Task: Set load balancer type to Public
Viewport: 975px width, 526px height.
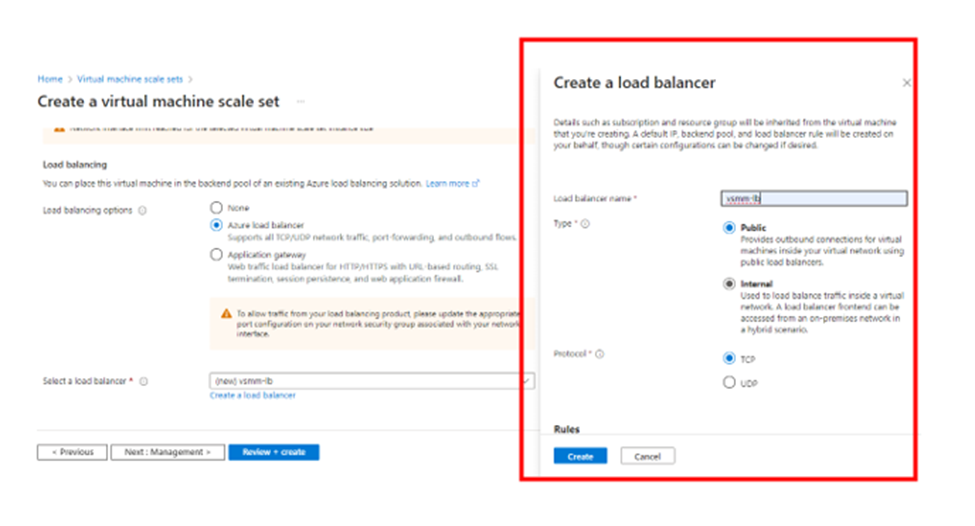Action: point(729,228)
